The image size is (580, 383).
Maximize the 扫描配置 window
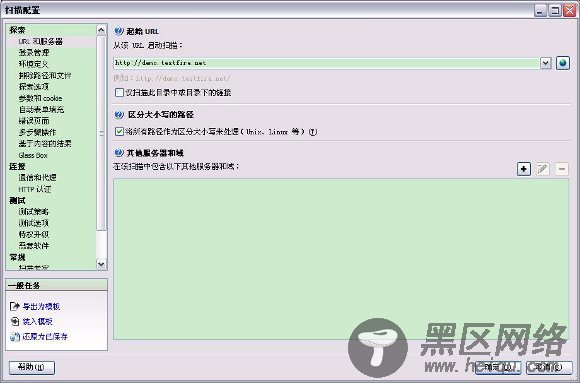coord(554,10)
